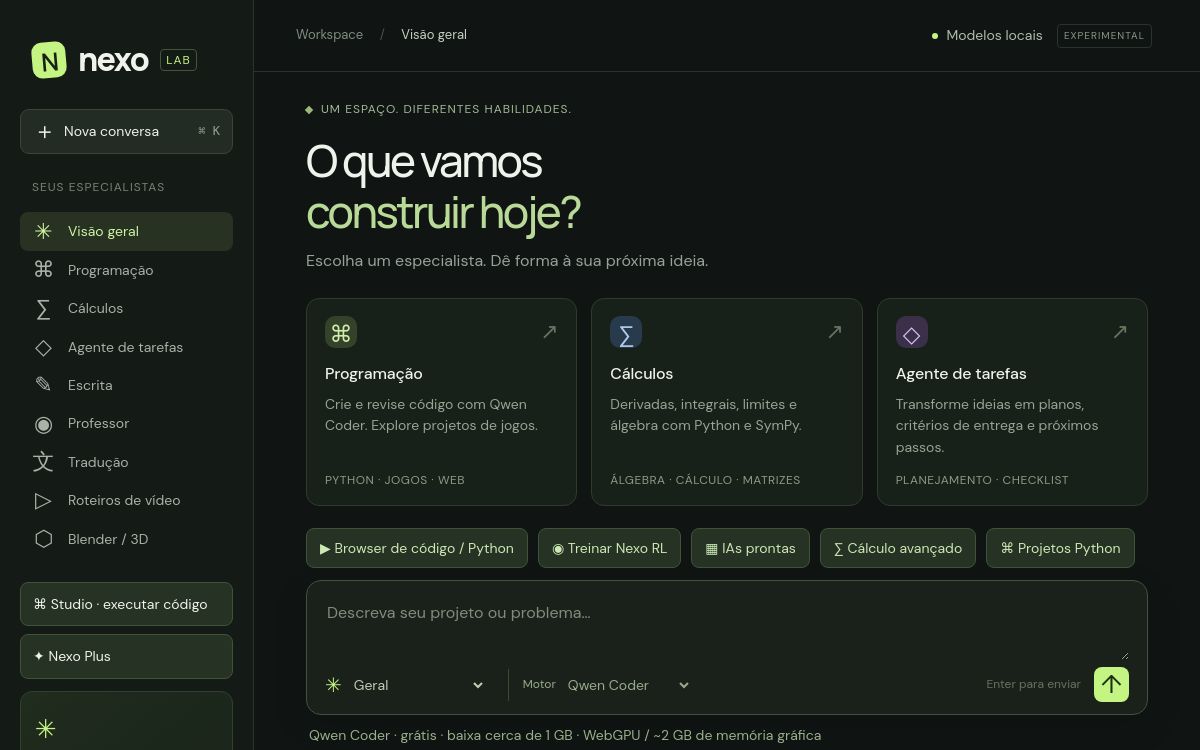Open the Geral specialist dropdown
The image size is (1200, 750).
pyautogui.click(x=419, y=685)
